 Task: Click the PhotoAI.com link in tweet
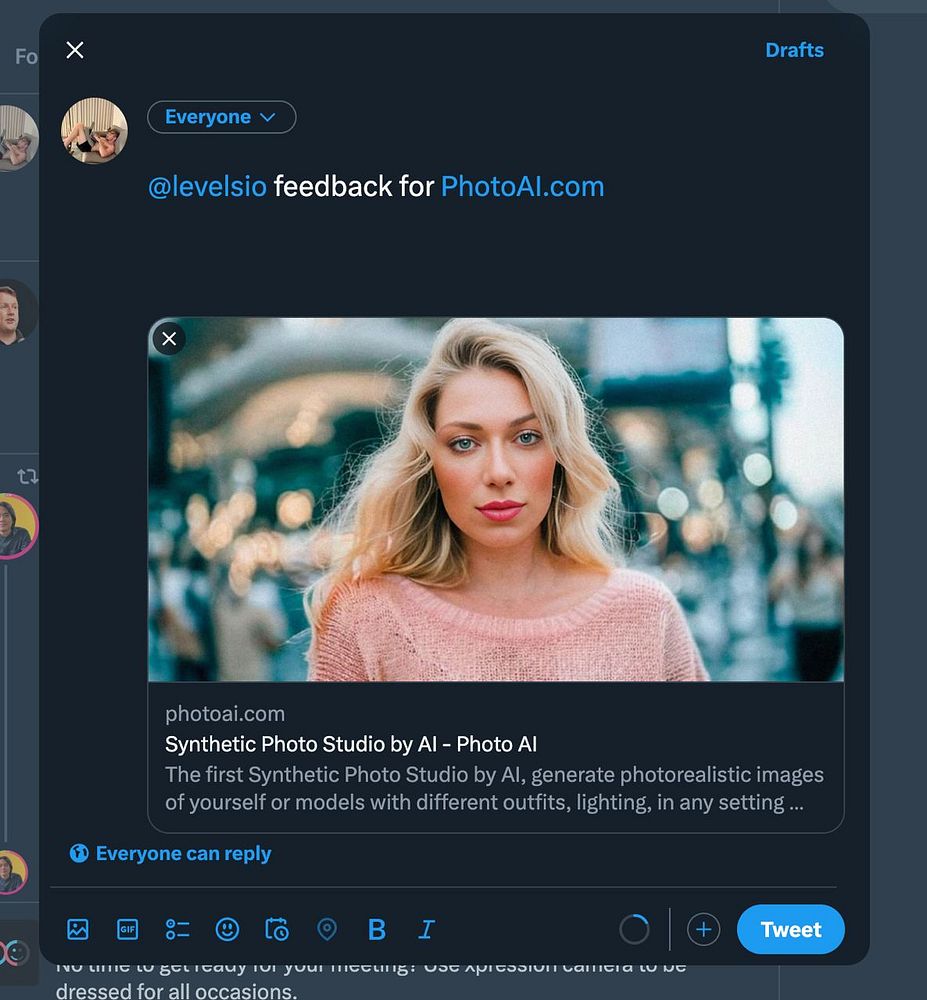coord(522,186)
